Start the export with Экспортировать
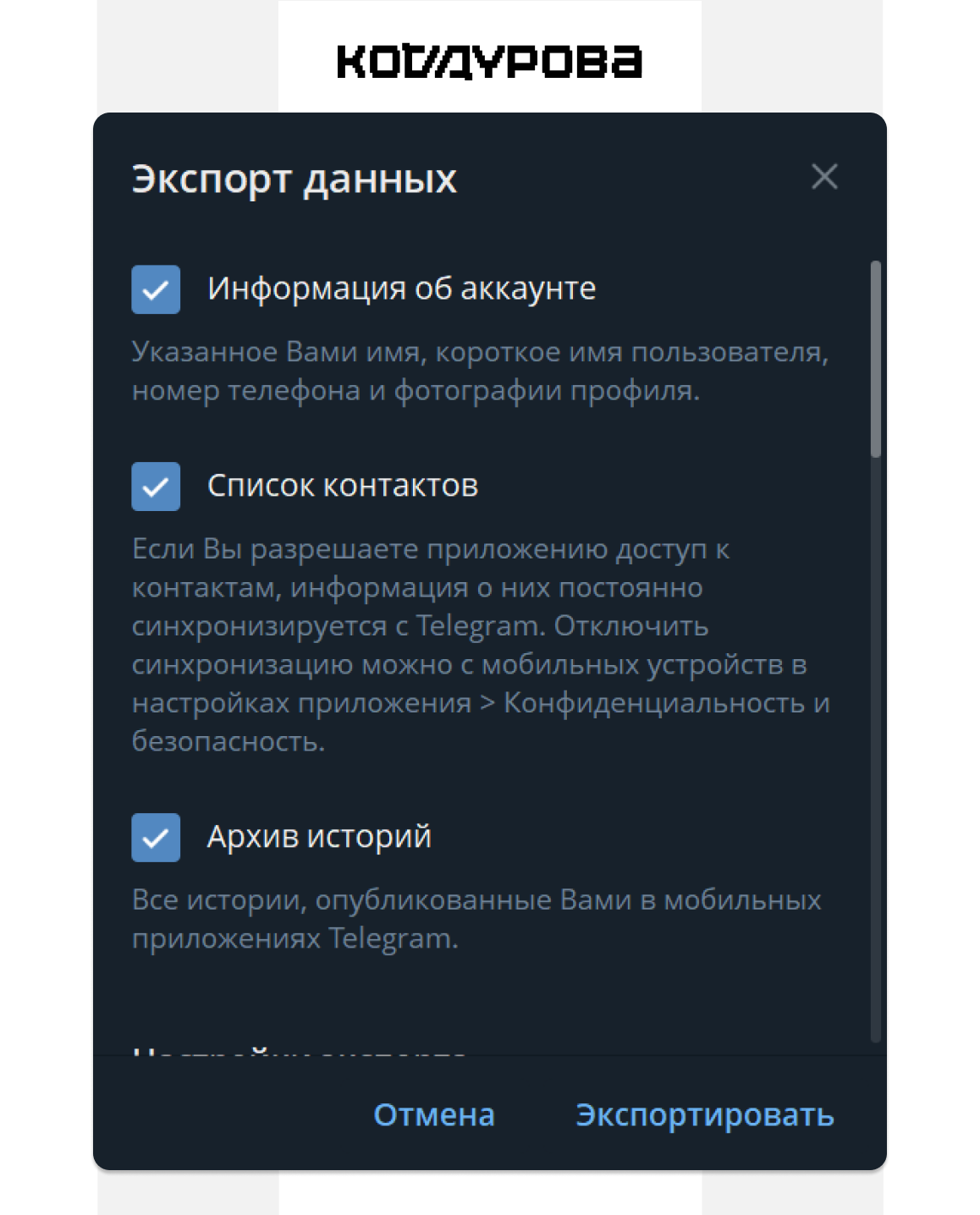 [705, 1115]
